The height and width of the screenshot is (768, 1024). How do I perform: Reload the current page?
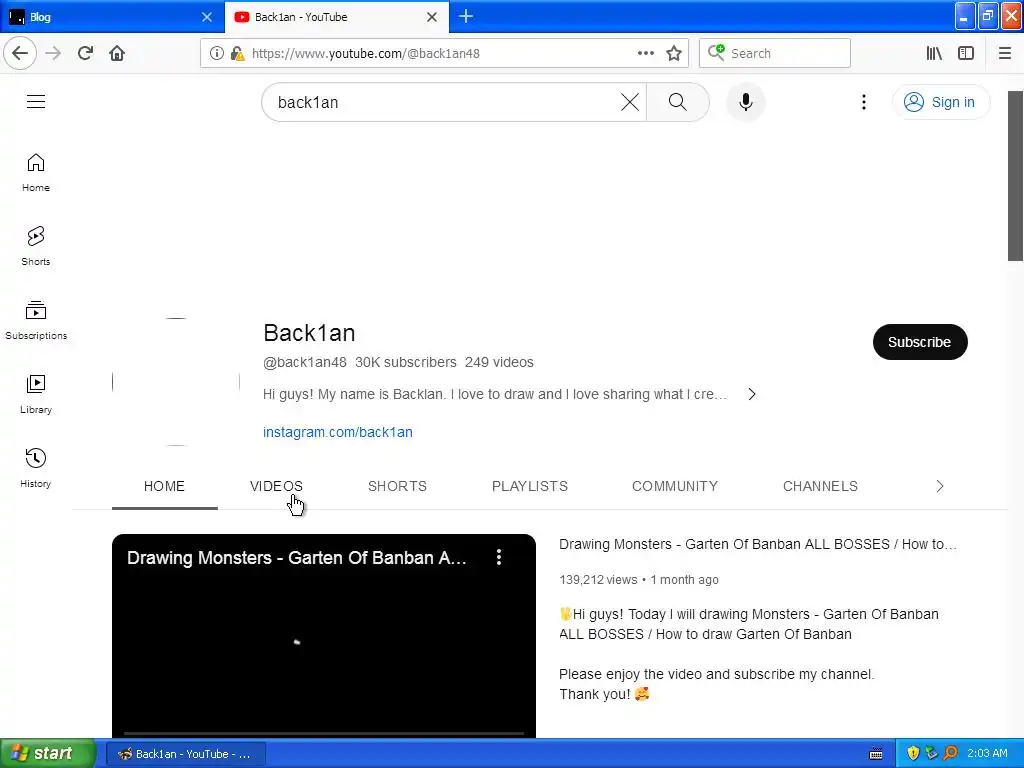(85, 54)
